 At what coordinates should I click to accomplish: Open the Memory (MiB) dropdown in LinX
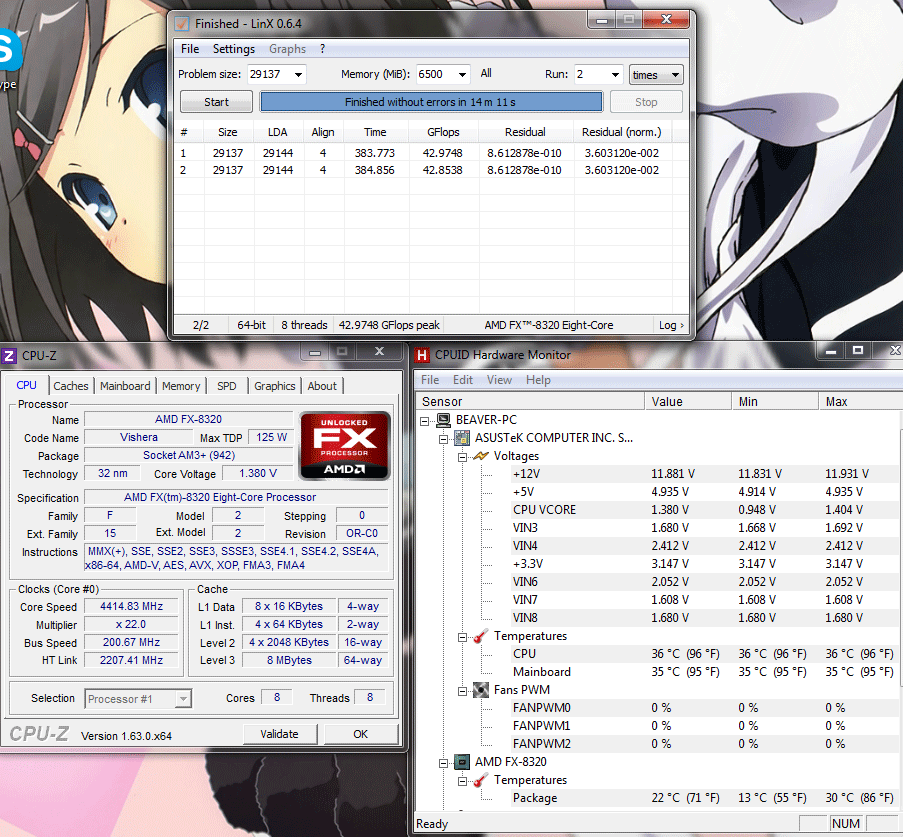pos(462,74)
